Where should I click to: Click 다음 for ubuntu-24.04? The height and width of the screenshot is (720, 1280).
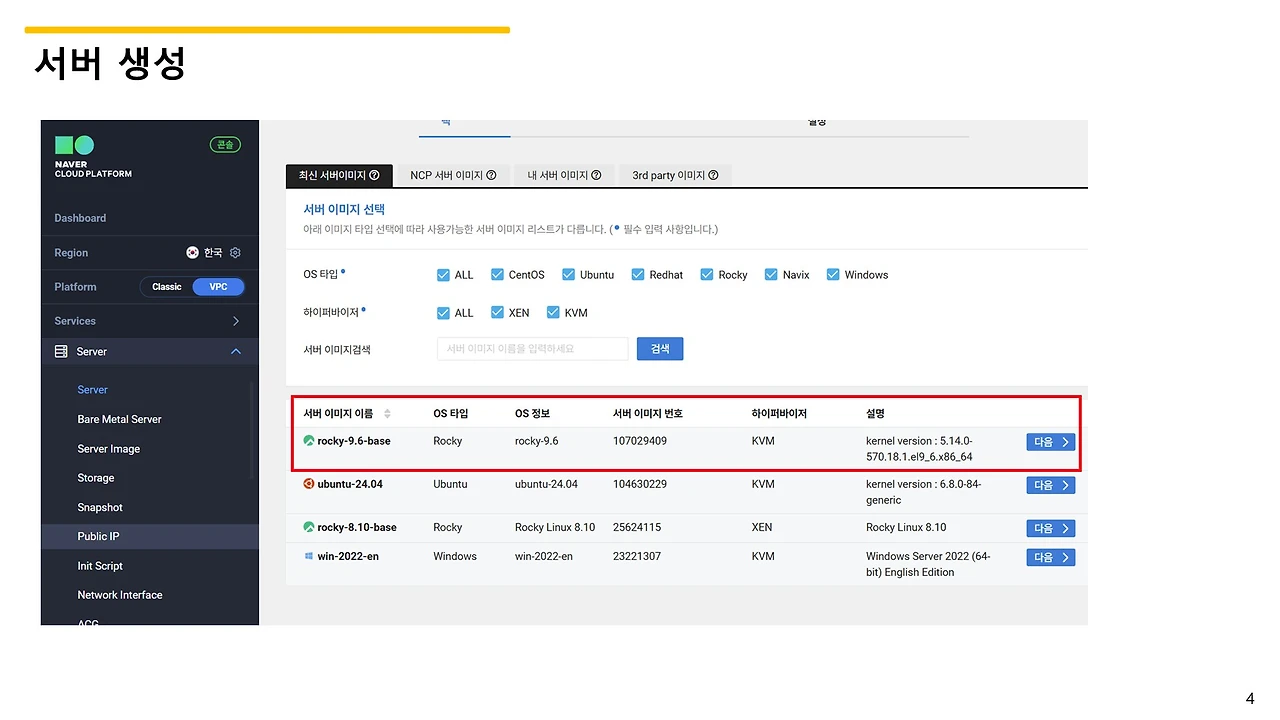coord(1051,485)
